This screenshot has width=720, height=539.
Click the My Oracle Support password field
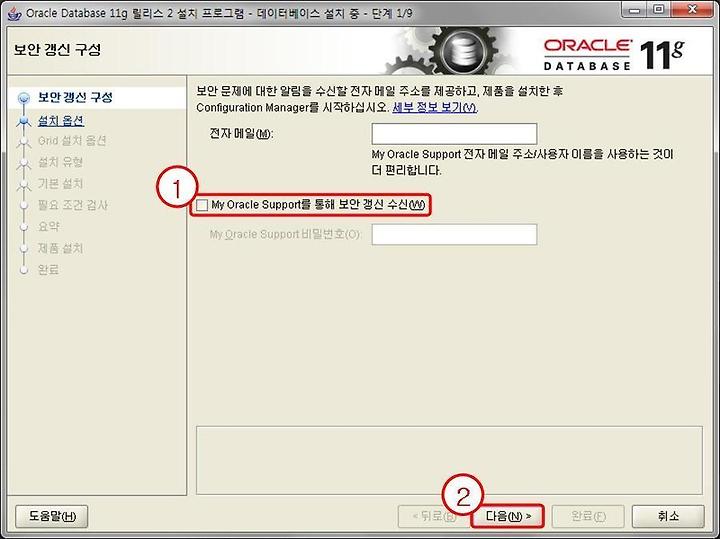coord(454,234)
